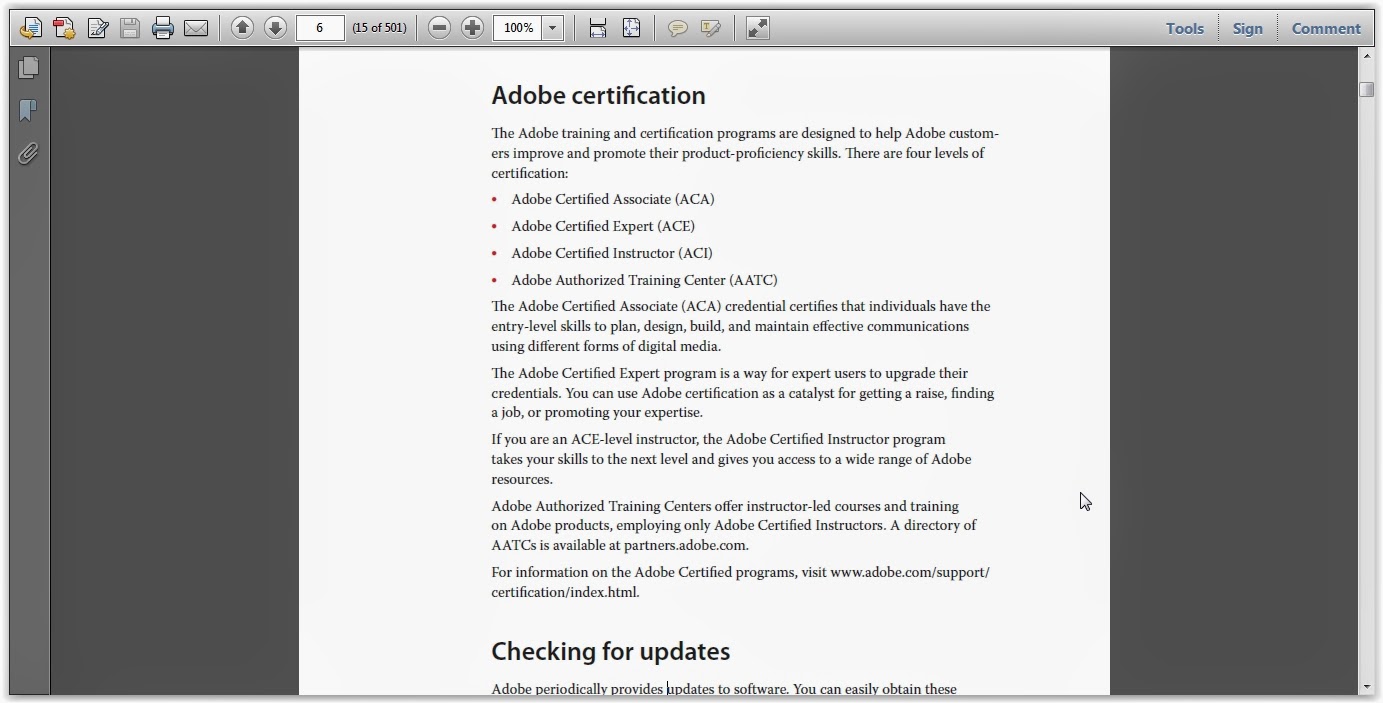This screenshot has width=1383, height=703.
Task: Toggle Read Mode expand icon
Action: pyautogui.click(x=757, y=28)
